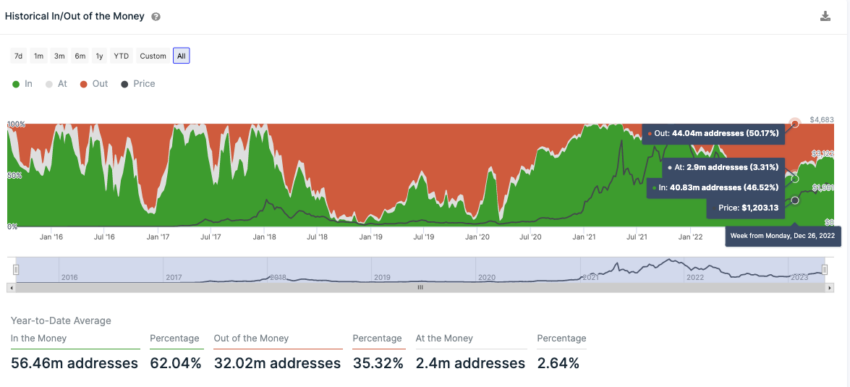Image resolution: width=850 pixels, height=387 pixels.
Task: Select the YTD time range
Action: [121, 56]
